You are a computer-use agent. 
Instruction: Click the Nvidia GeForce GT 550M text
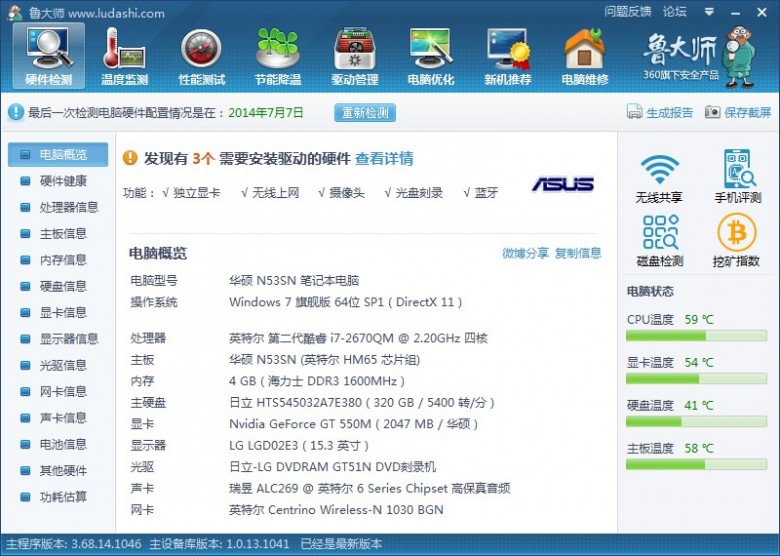click(x=353, y=424)
